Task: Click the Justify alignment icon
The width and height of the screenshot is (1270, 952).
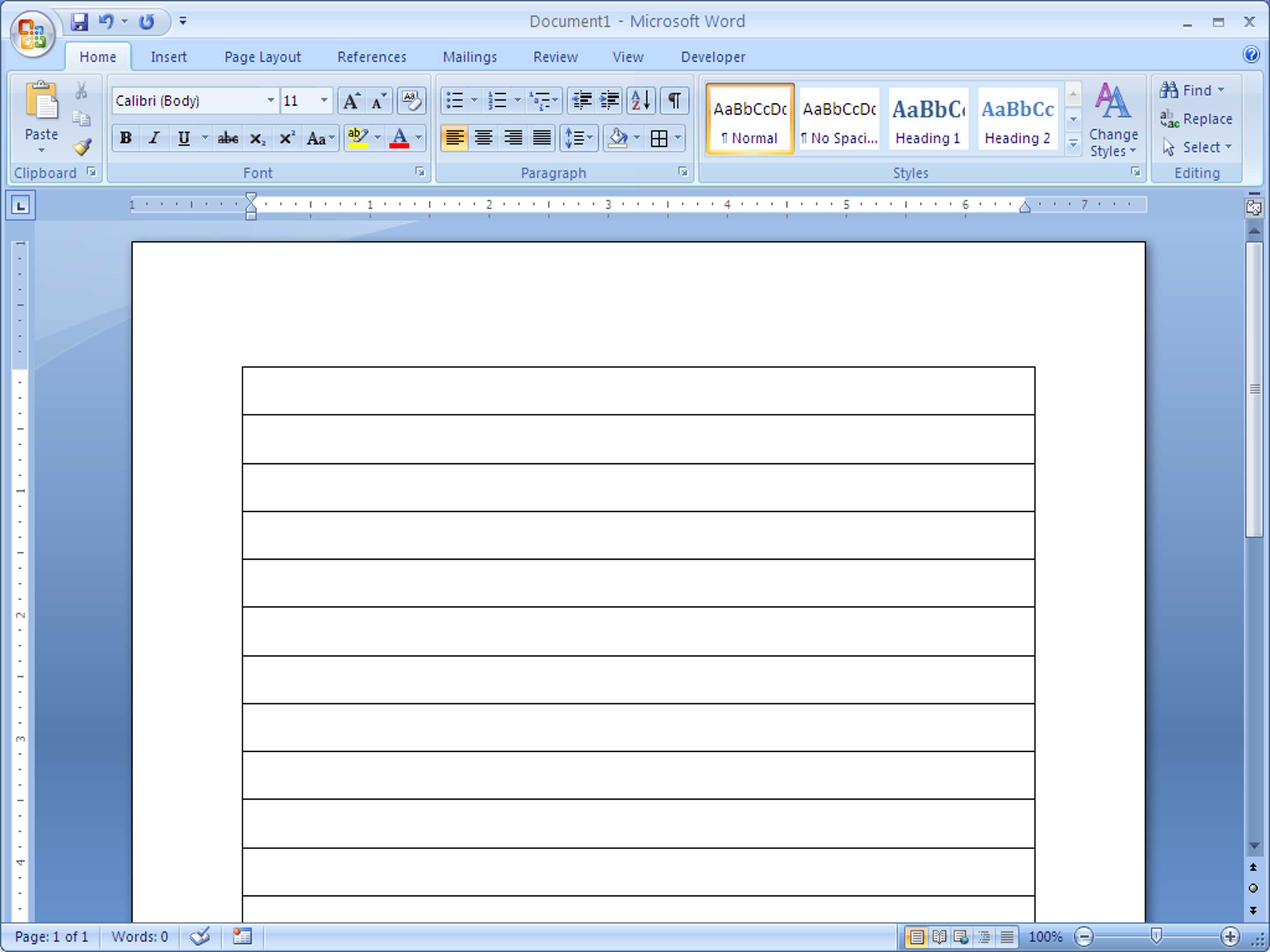Action: (x=541, y=137)
